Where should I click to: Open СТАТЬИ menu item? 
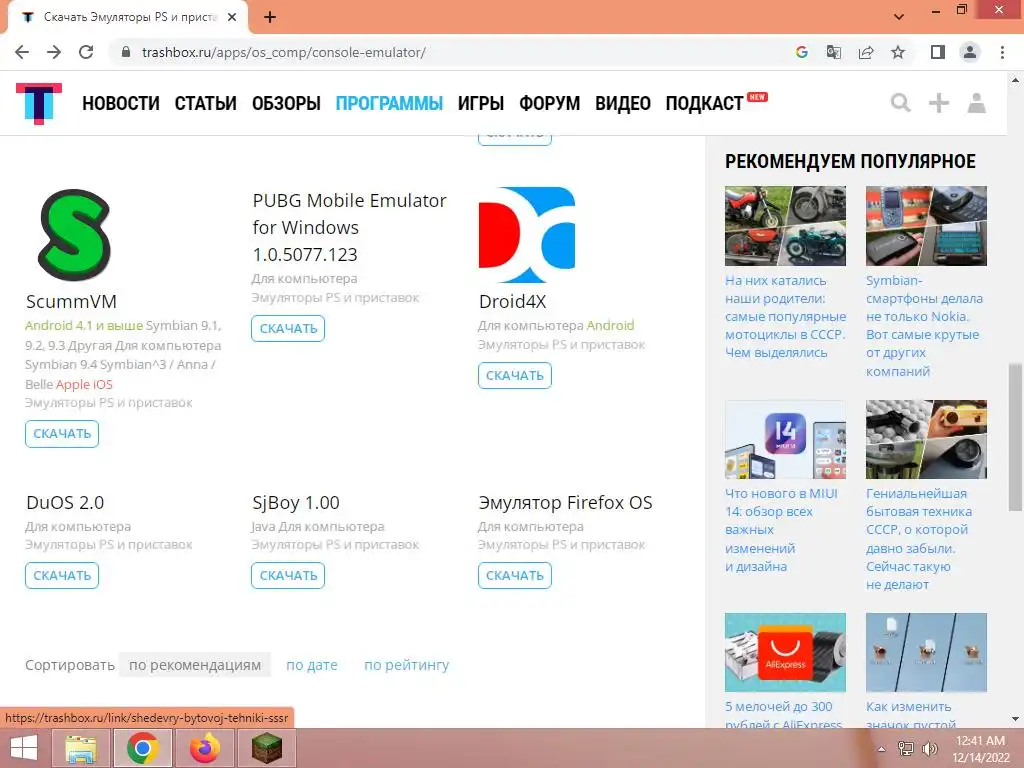click(x=206, y=103)
